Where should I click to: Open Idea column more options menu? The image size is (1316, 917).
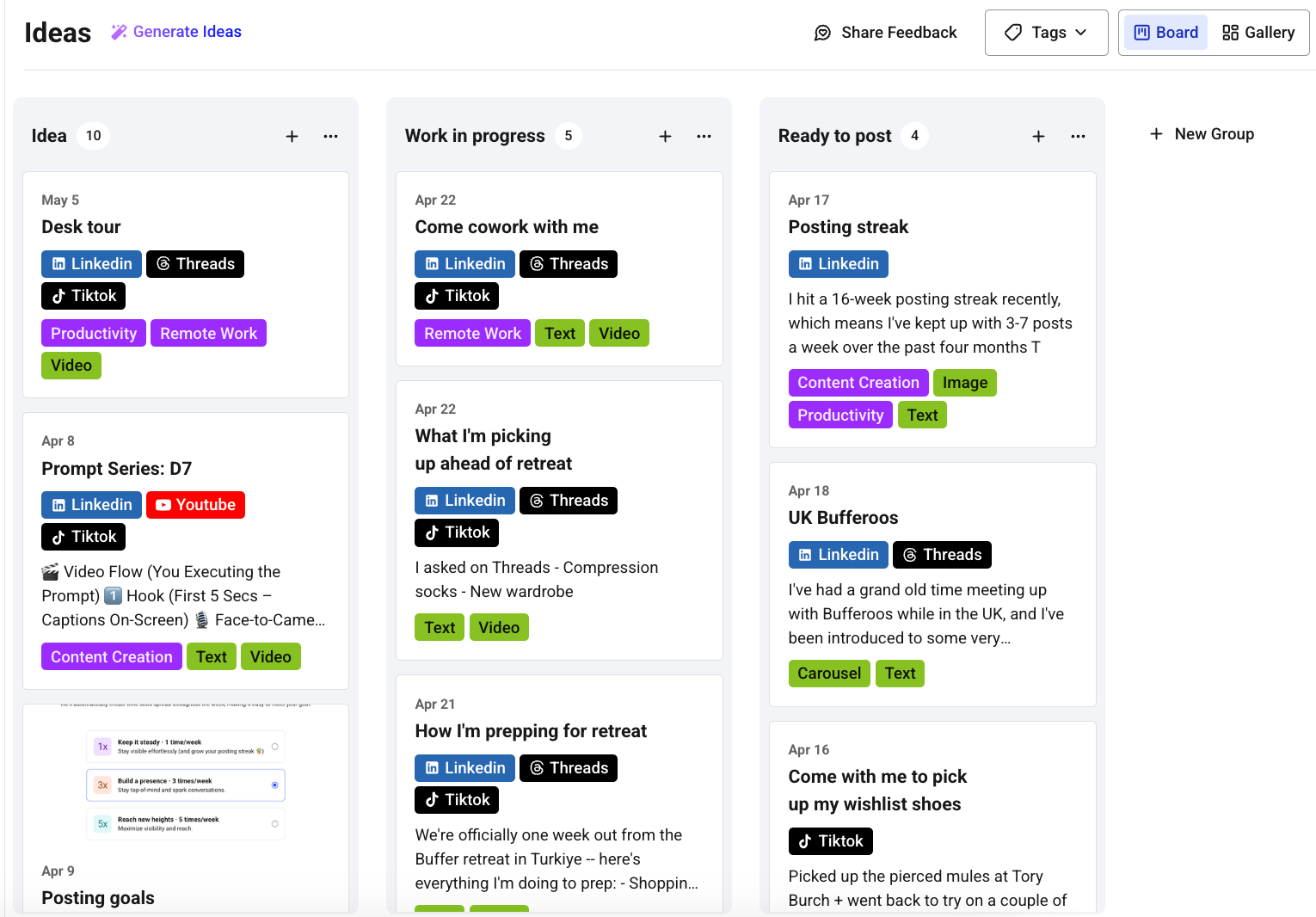330,136
